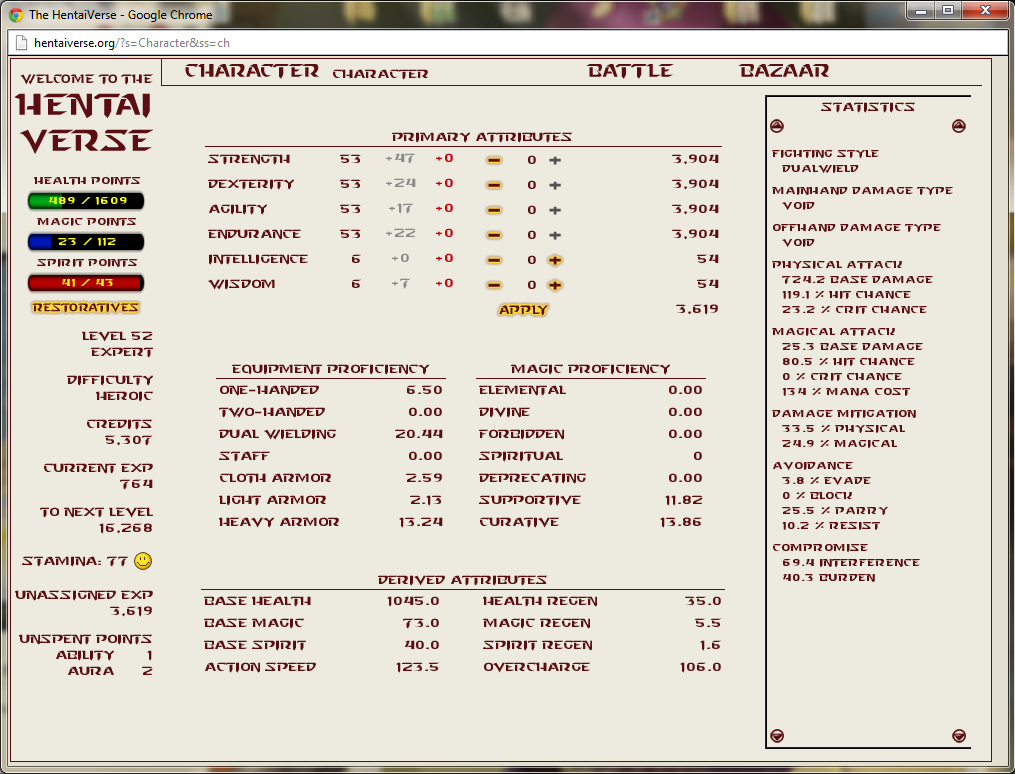The image size is (1015, 774).
Task: Add a point to Intelligence
Action: pyautogui.click(x=555, y=260)
